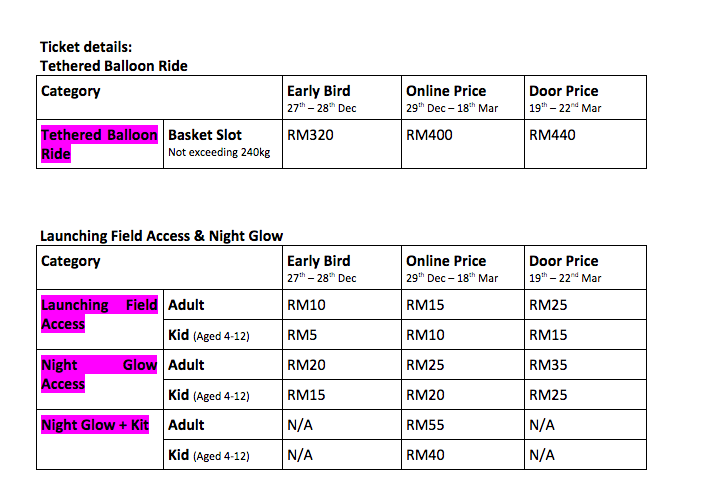Click the RM40 Night Glow Kit kid price
Image resolution: width=710 pixels, height=498 pixels.
tap(425, 455)
